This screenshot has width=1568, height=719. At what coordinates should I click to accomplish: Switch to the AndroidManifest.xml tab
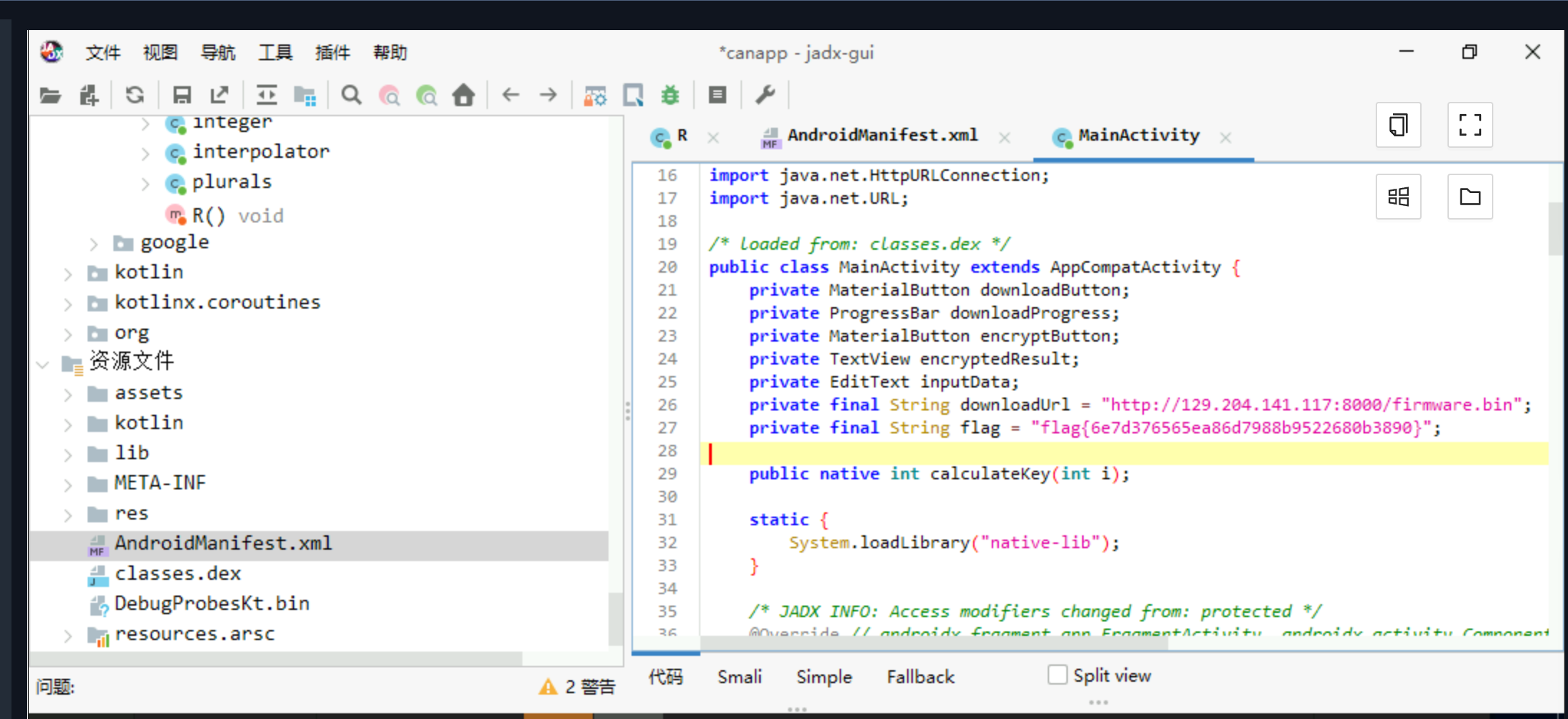(x=881, y=136)
